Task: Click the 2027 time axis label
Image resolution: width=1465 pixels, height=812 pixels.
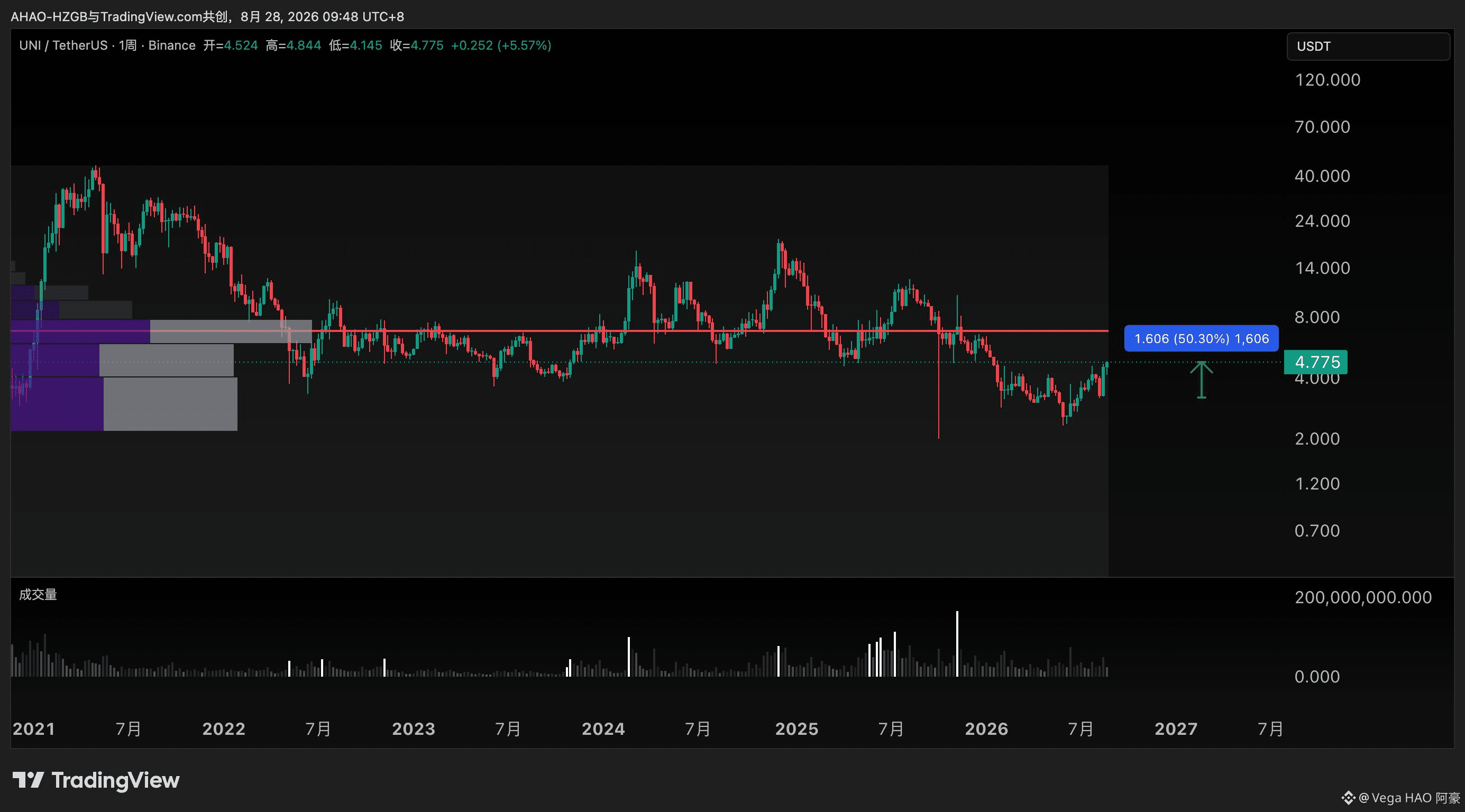Action: pyautogui.click(x=1176, y=729)
